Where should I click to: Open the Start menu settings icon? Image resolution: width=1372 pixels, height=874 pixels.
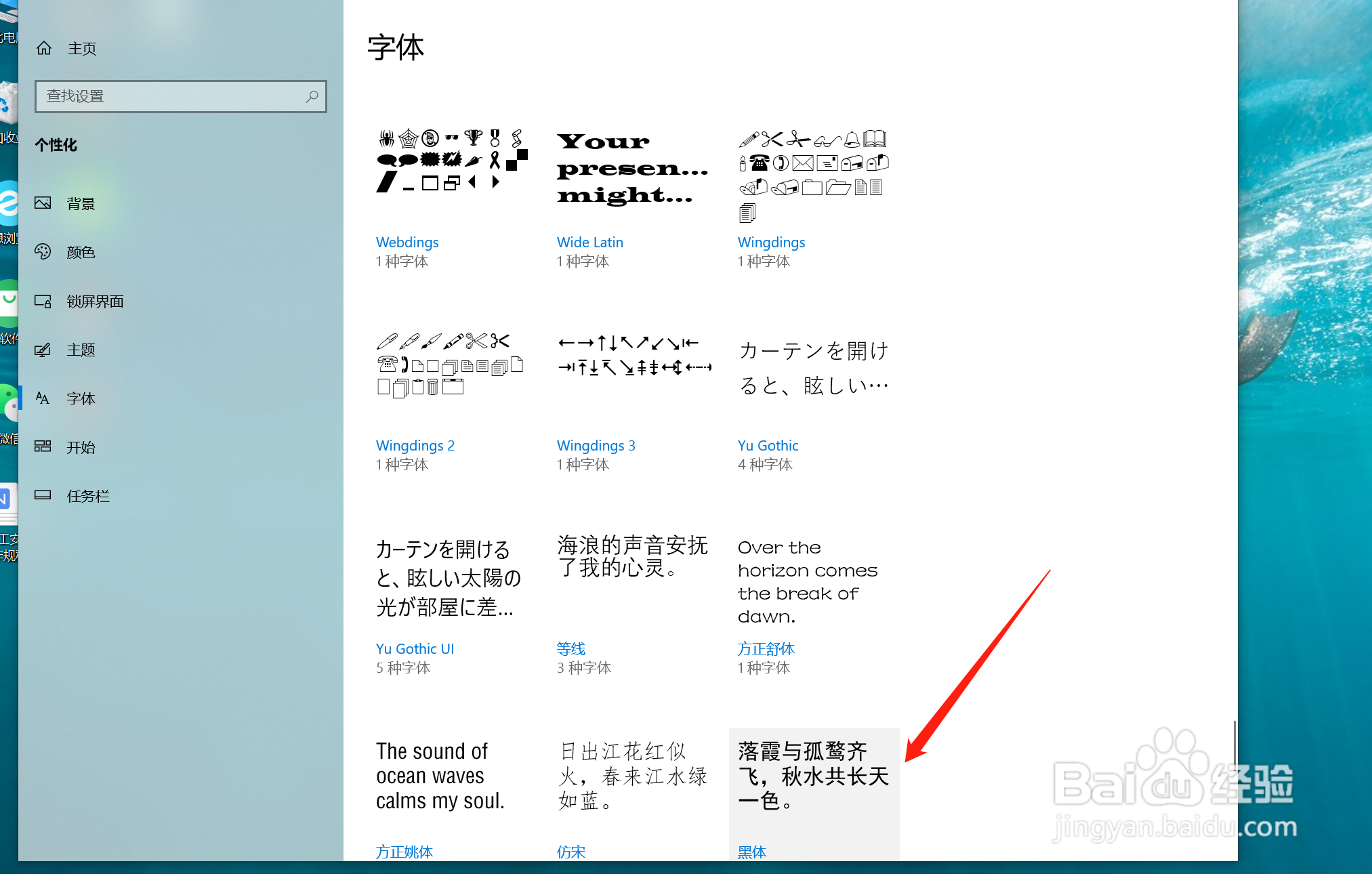43,446
